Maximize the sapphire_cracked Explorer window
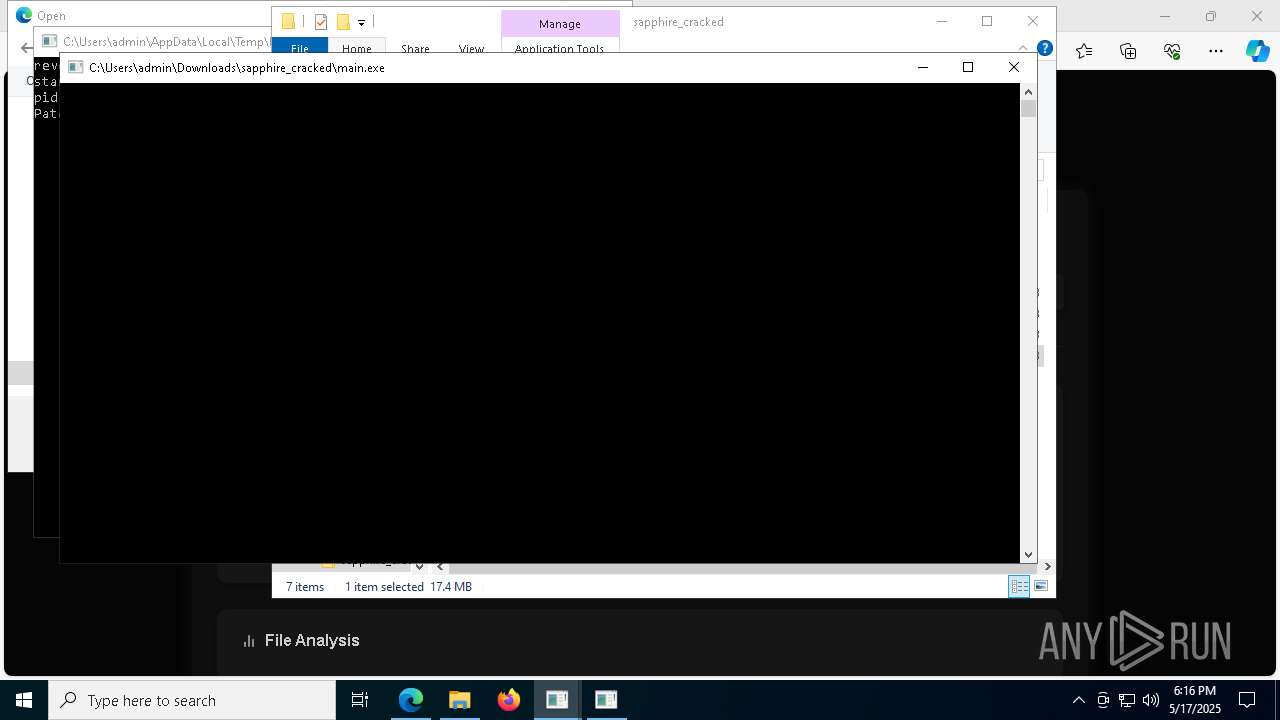The height and width of the screenshot is (720, 1280). point(987,21)
